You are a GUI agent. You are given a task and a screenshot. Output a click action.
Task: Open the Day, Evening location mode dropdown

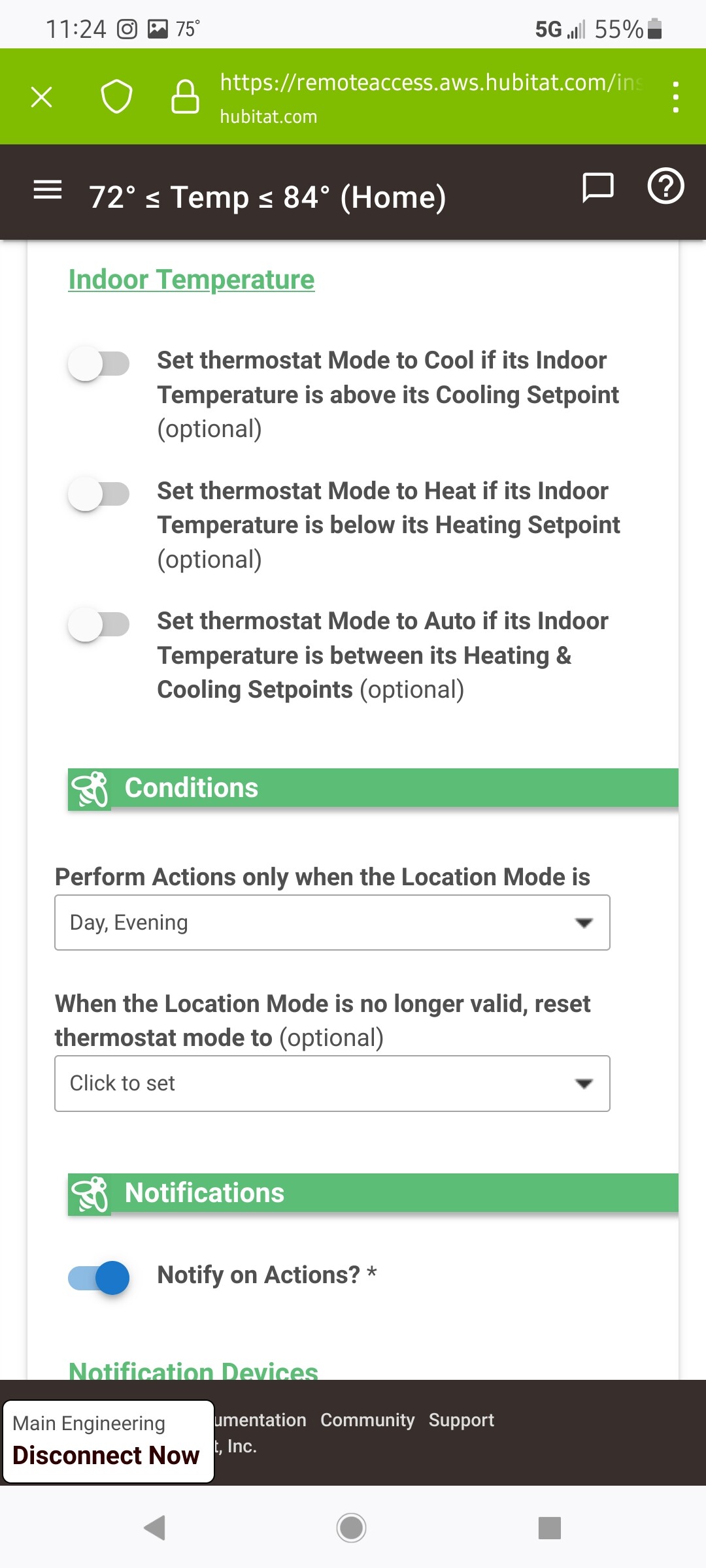pyautogui.click(x=332, y=923)
